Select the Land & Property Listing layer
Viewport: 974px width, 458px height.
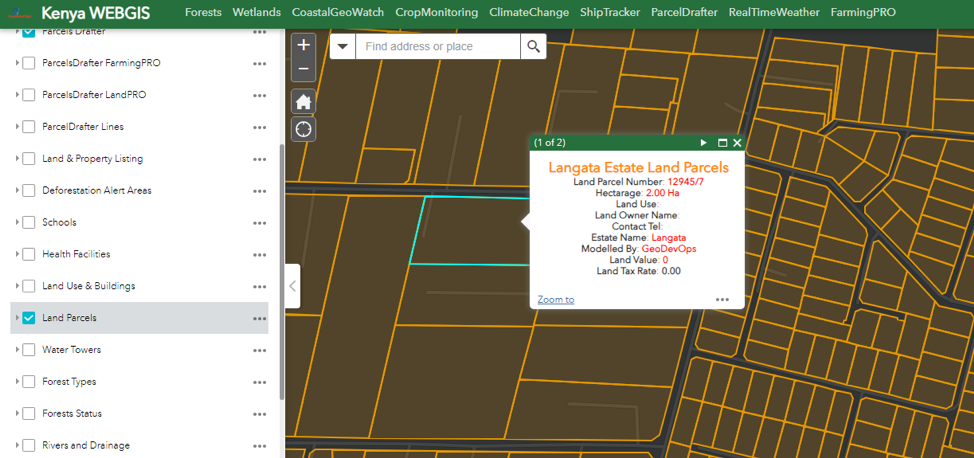29,159
